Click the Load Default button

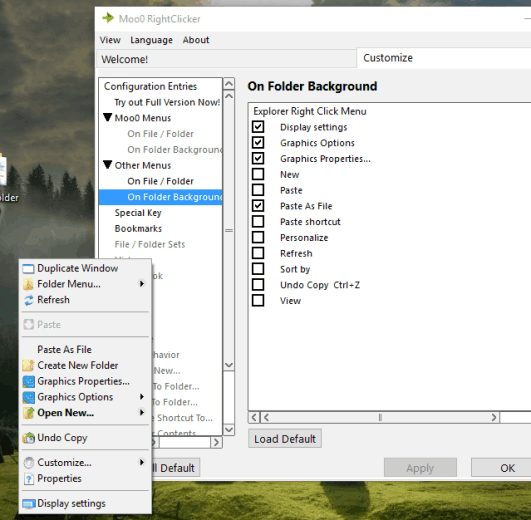[285, 439]
